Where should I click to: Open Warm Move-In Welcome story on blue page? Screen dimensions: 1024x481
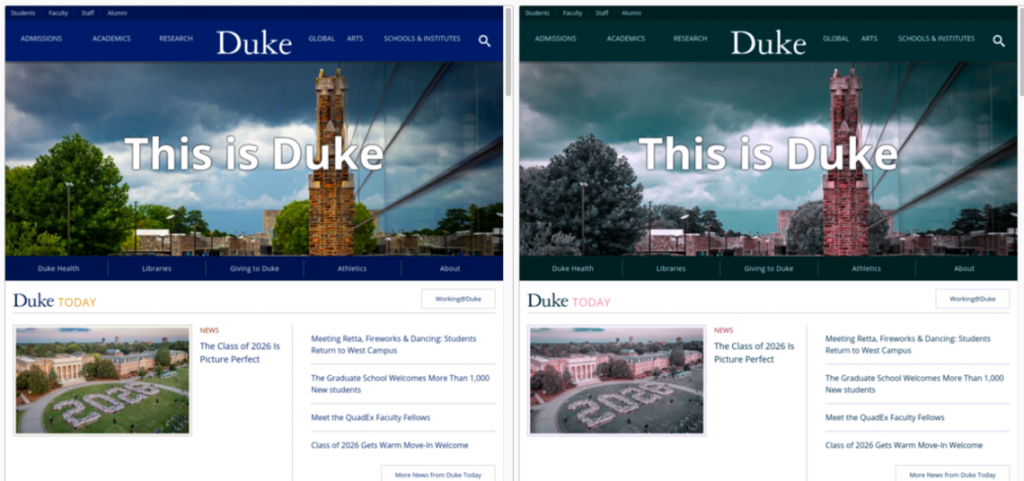point(389,445)
